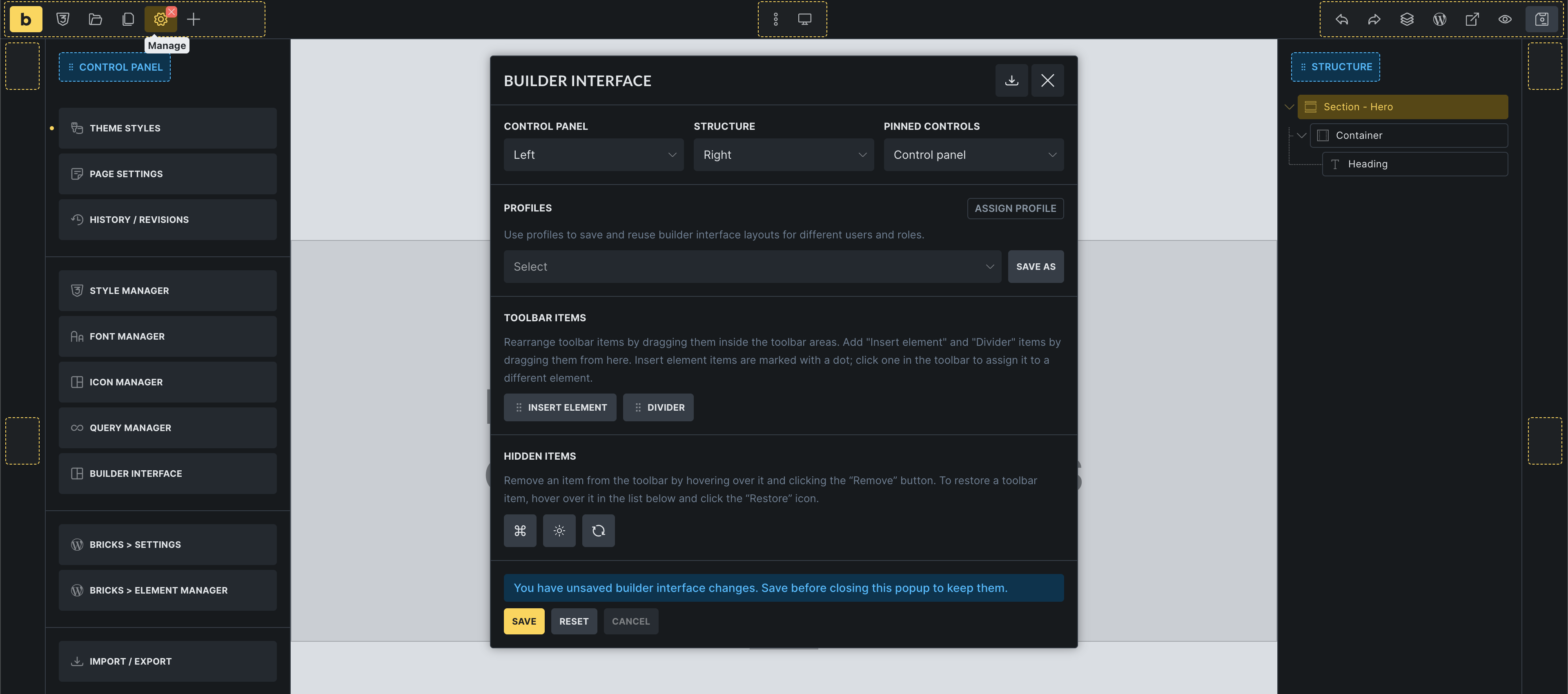Open the Pinned Controls dropdown
The image size is (1568, 694).
pos(973,155)
